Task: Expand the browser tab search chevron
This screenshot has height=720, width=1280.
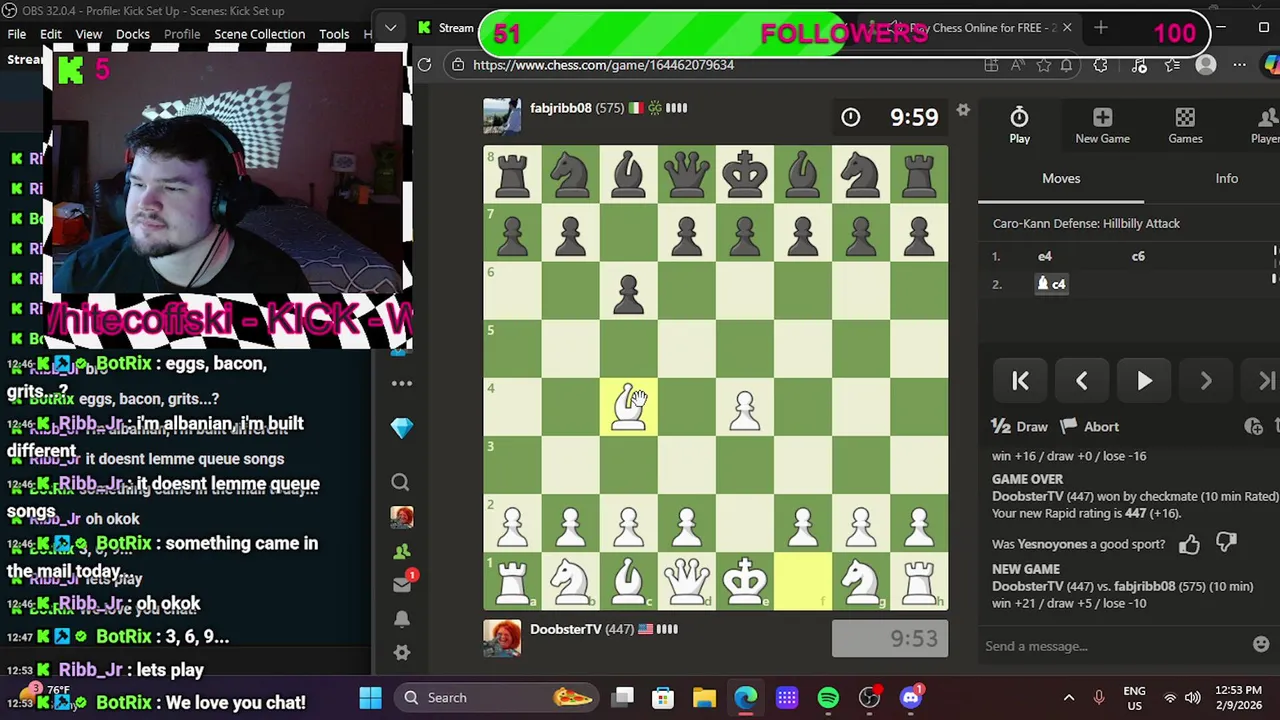Action: click(x=390, y=28)
